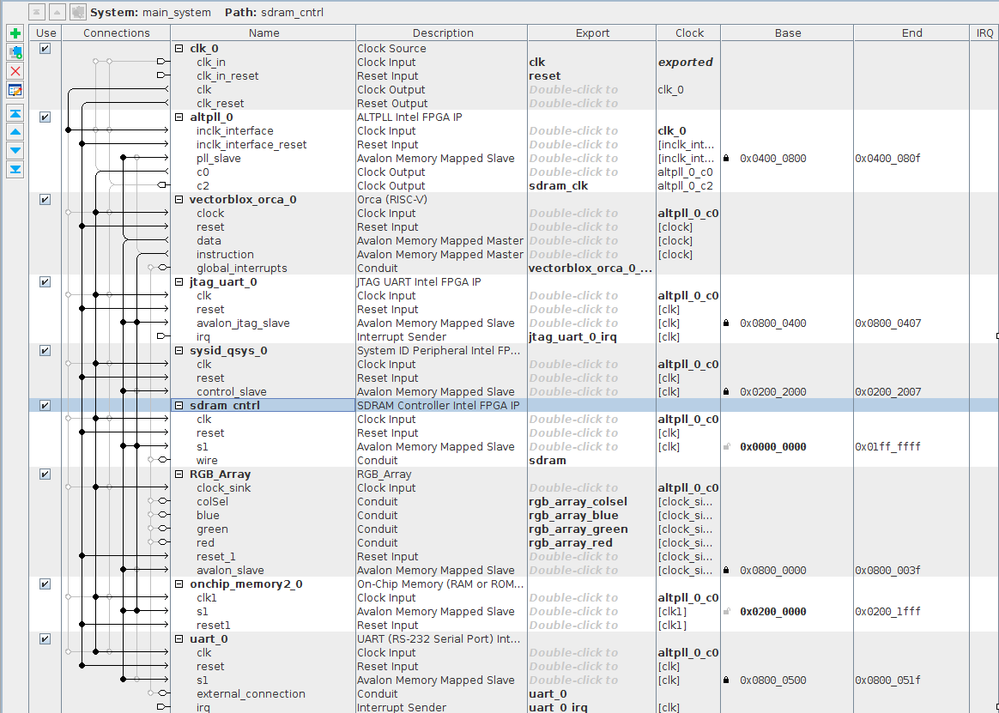Uncheck the Use checkbox for vectorblox_orca_0
The image size is (999, 713).
click(45, 199)
